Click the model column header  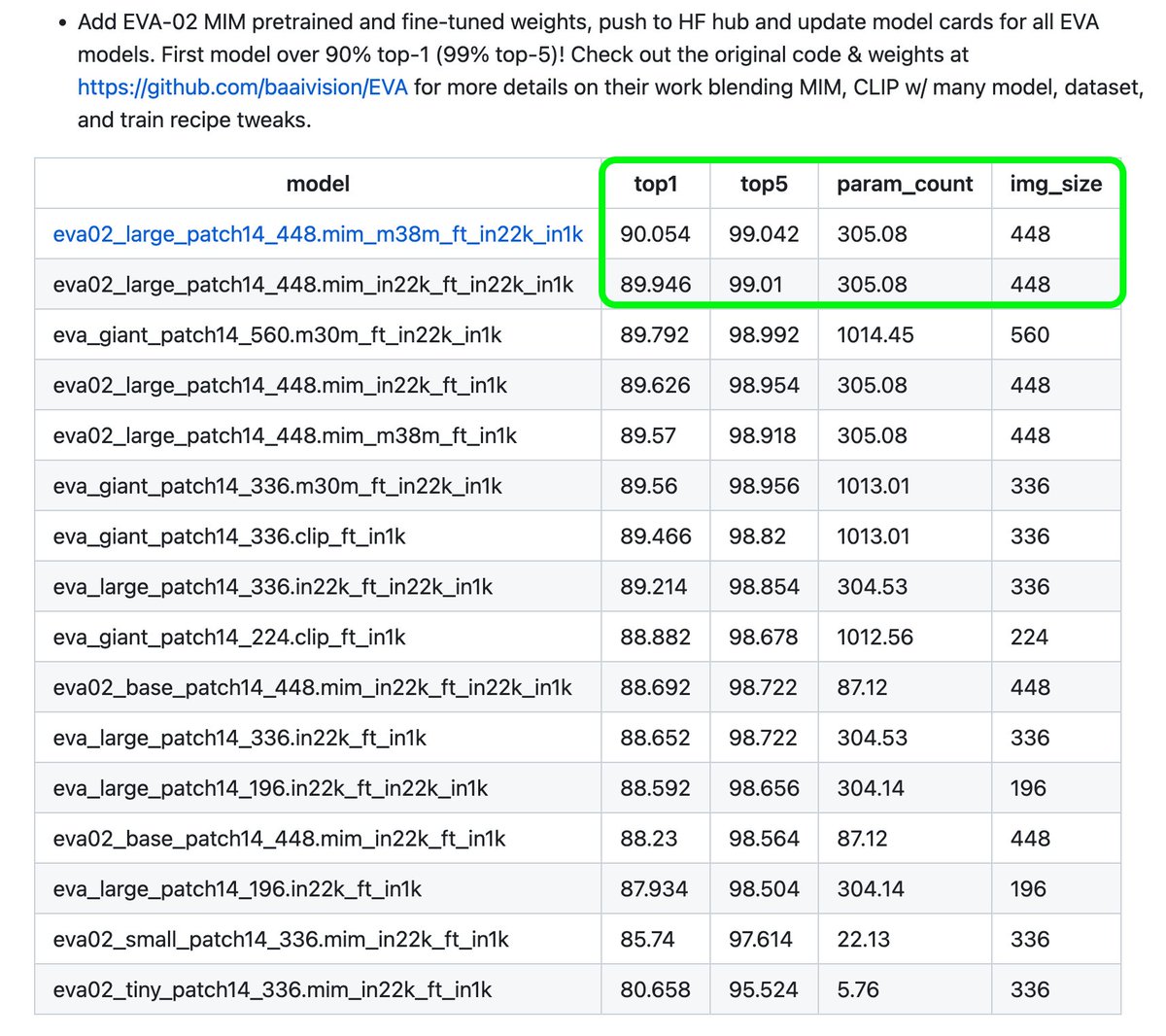pyautogui.click(x=317, y=184)
